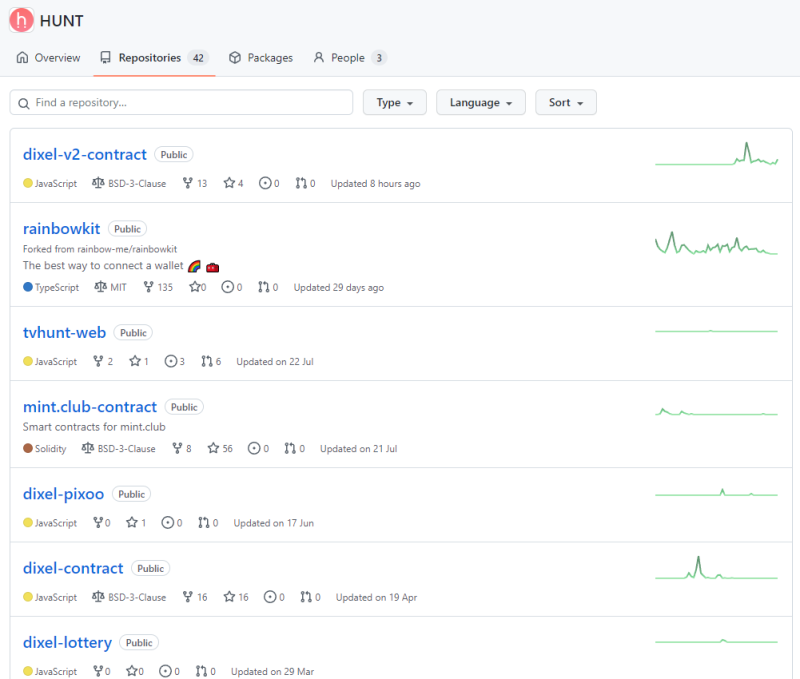Click "Smart contracts for mint.club" description
The height and width of the screenshot is (679, 800).
pyautogui.click(x=94, y=427)
